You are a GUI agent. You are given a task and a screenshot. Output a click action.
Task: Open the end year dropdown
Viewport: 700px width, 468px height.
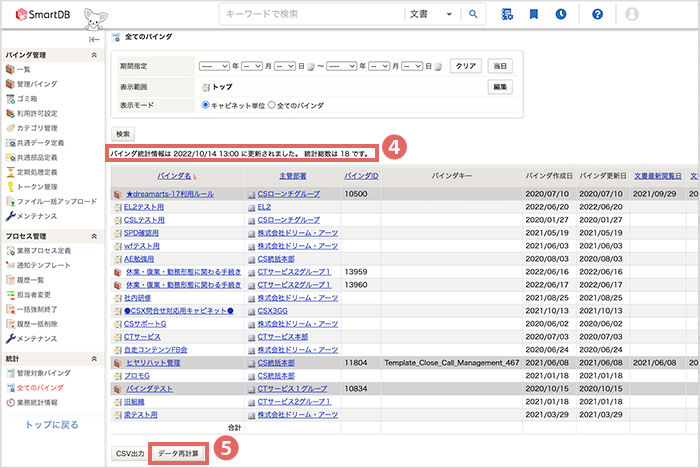[342, 66]
